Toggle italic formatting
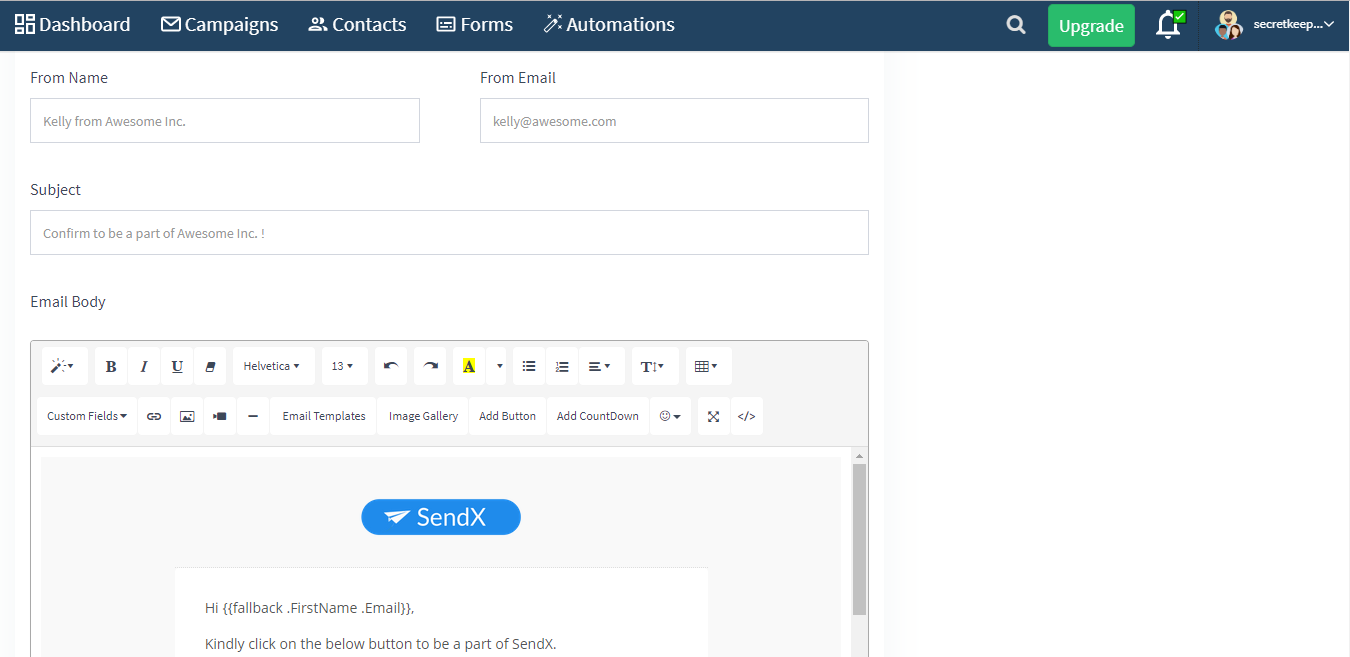This screenshot has width=1350, height=657. [144, 366]
